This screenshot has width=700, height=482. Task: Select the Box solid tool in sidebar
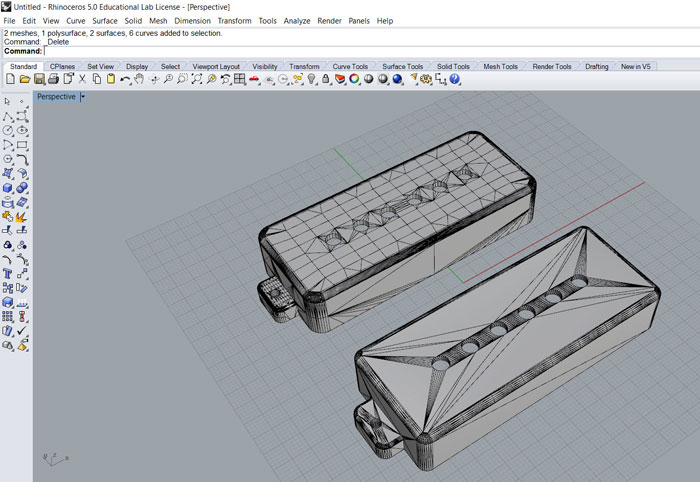[8, 188]
